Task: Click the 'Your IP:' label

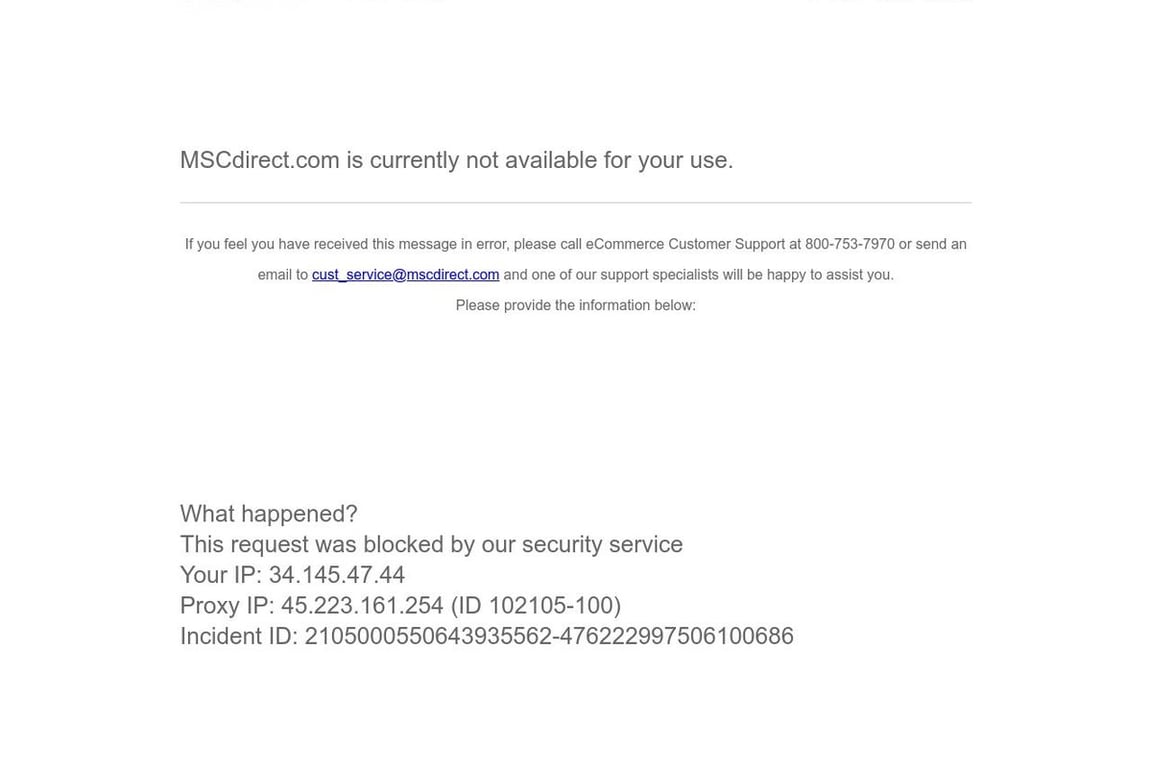Action: 220,575
